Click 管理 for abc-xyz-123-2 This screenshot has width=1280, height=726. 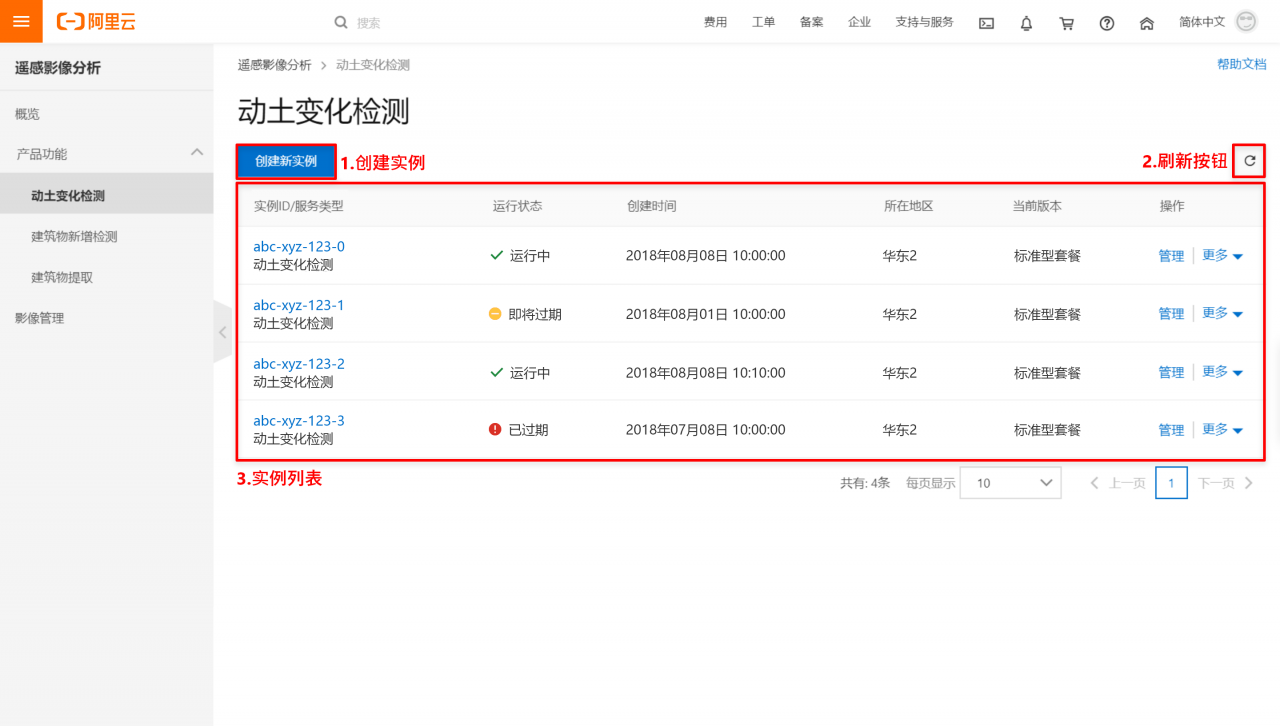(x=1171, y=373)
